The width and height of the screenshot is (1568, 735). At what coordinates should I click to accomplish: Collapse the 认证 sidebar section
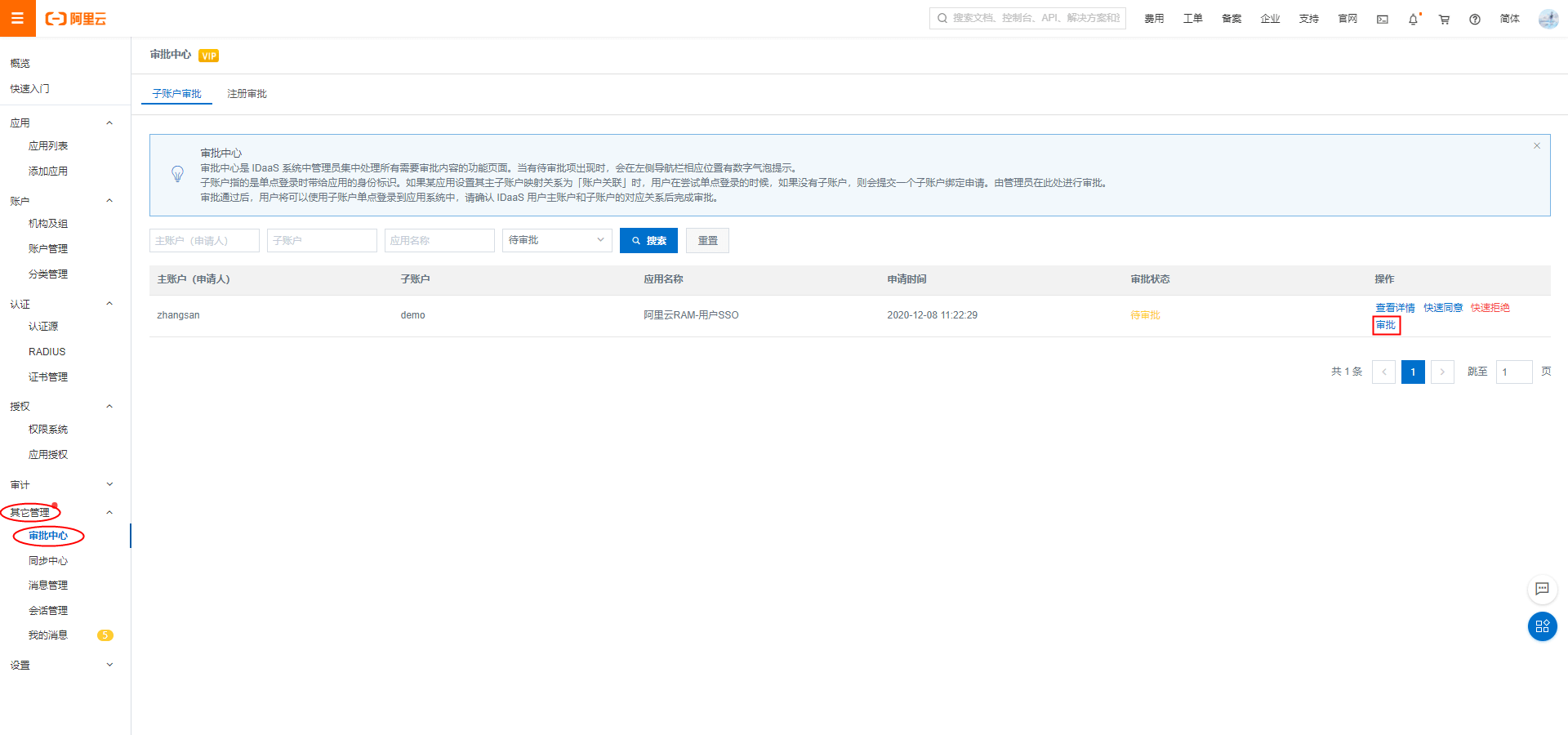coord(109,304)
